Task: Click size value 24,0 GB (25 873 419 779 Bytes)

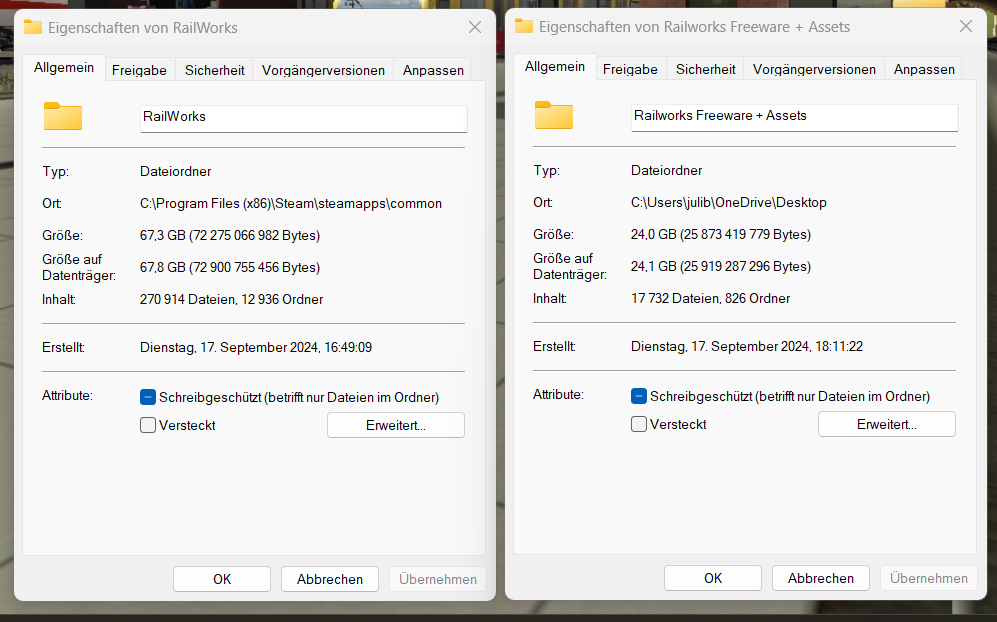Action: (x=720, y=234)
